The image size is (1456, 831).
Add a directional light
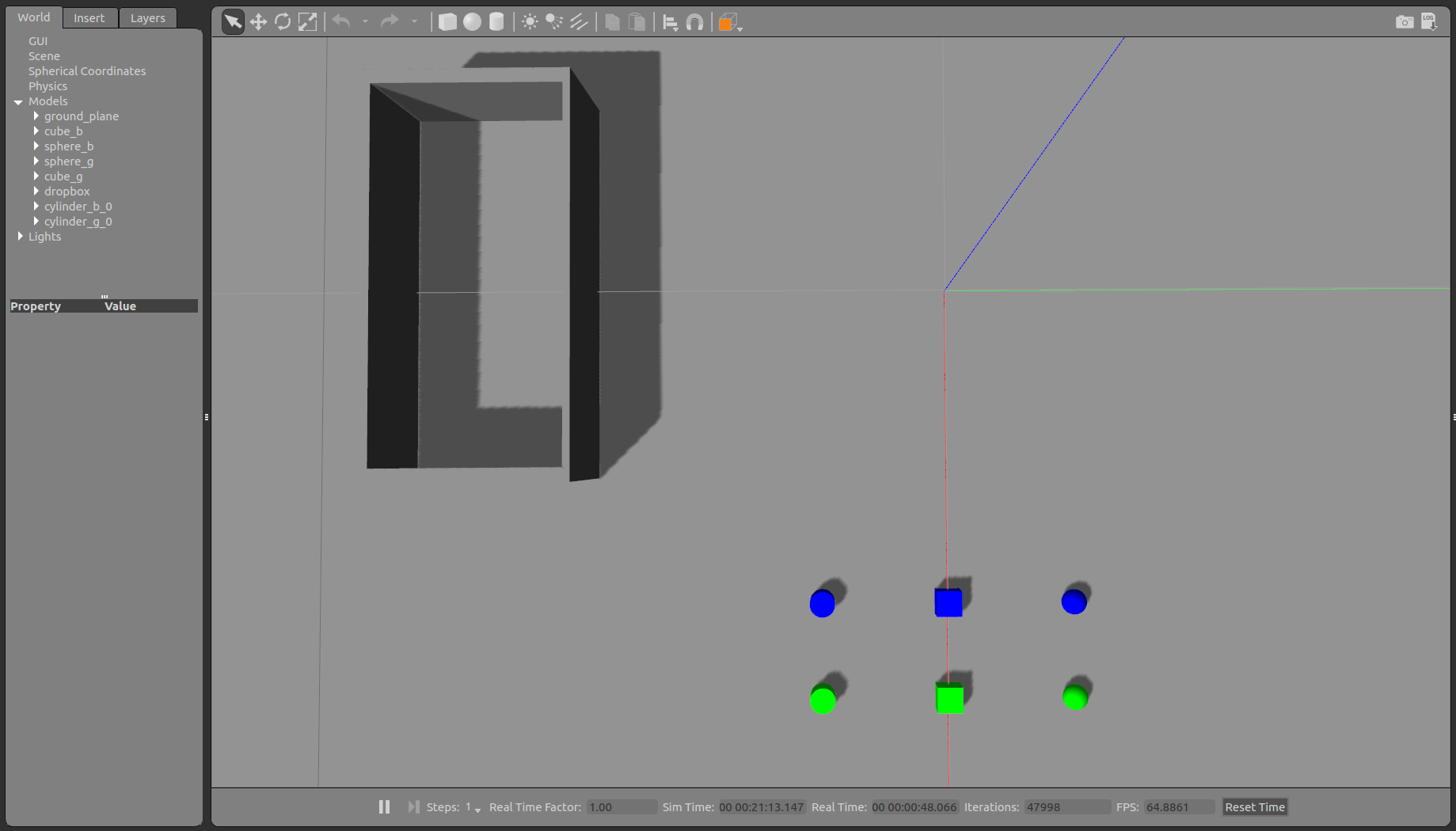(579, 22)
